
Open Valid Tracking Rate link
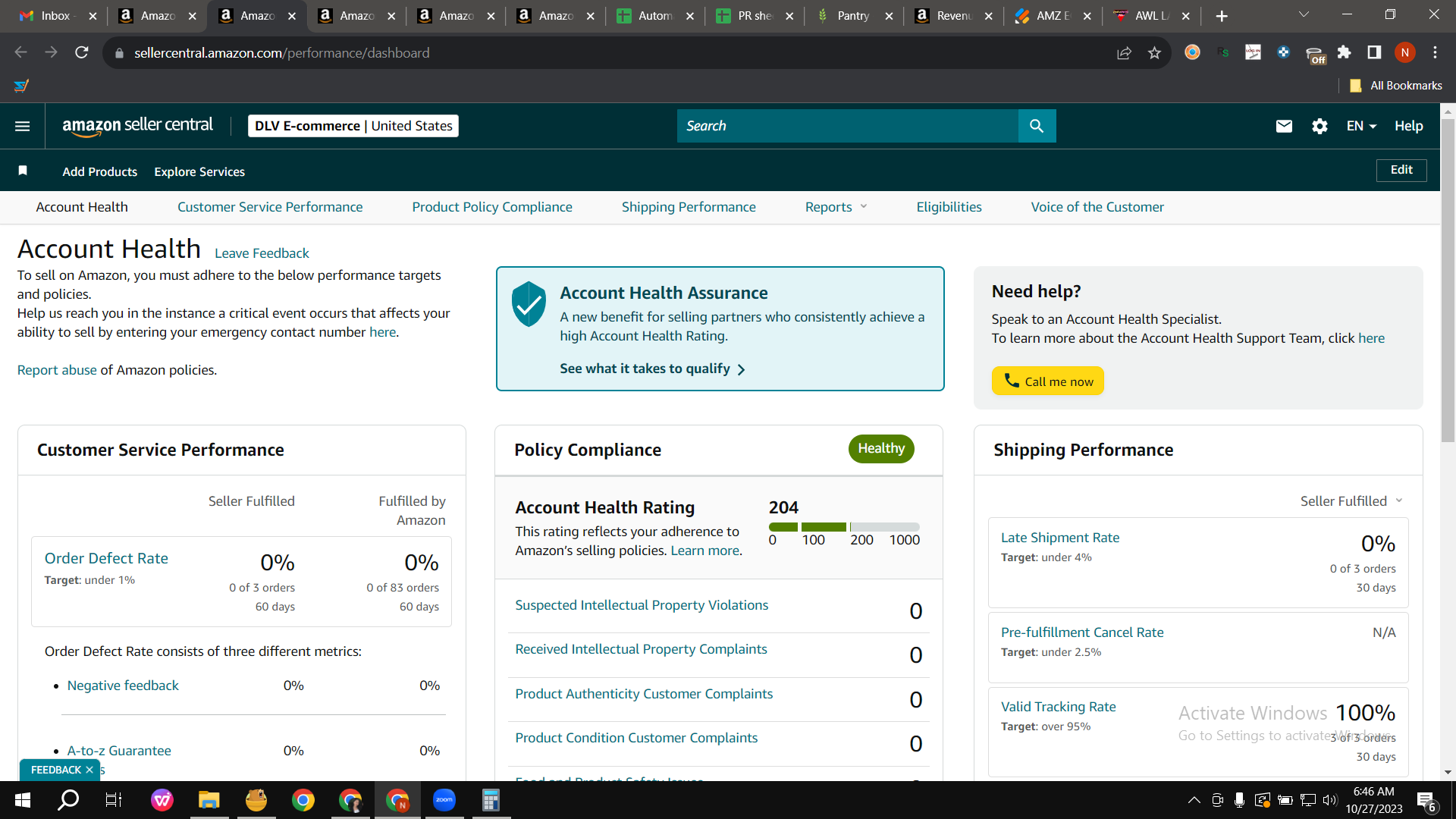1059,707
